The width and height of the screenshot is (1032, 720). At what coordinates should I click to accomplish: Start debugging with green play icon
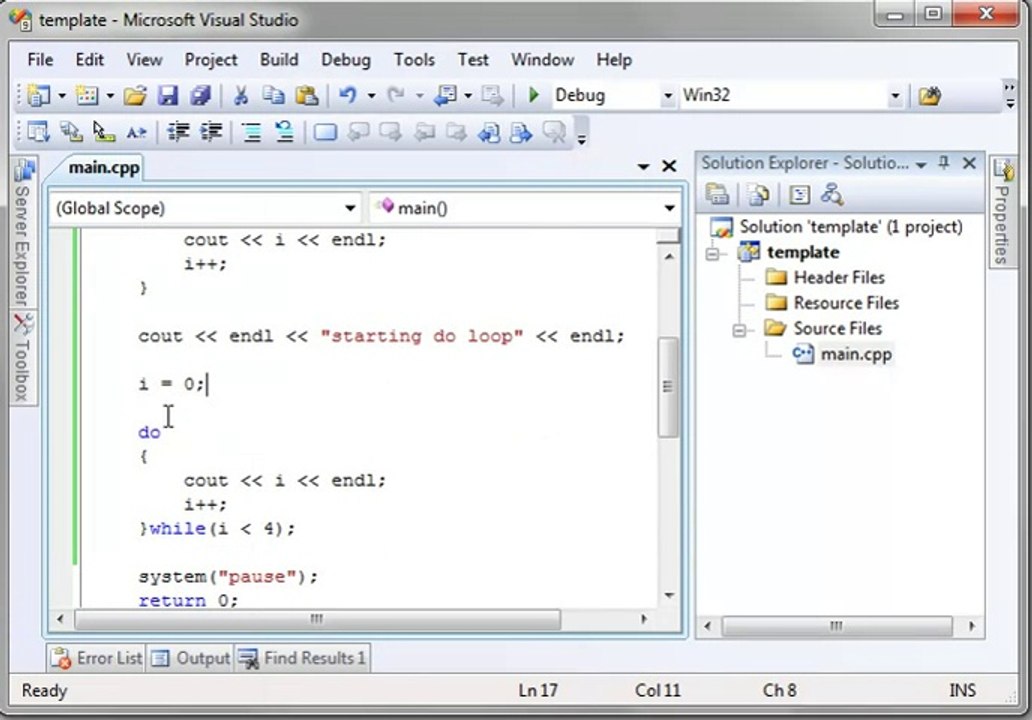coord(534,95)
